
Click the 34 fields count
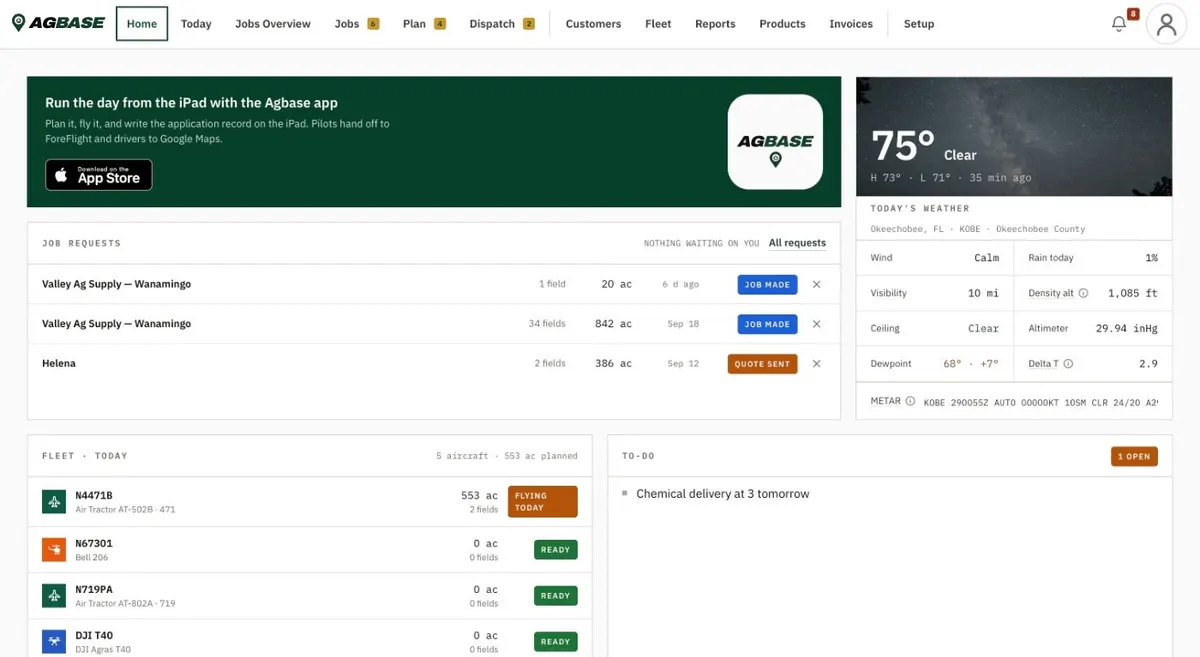click(x=547, y=324)
